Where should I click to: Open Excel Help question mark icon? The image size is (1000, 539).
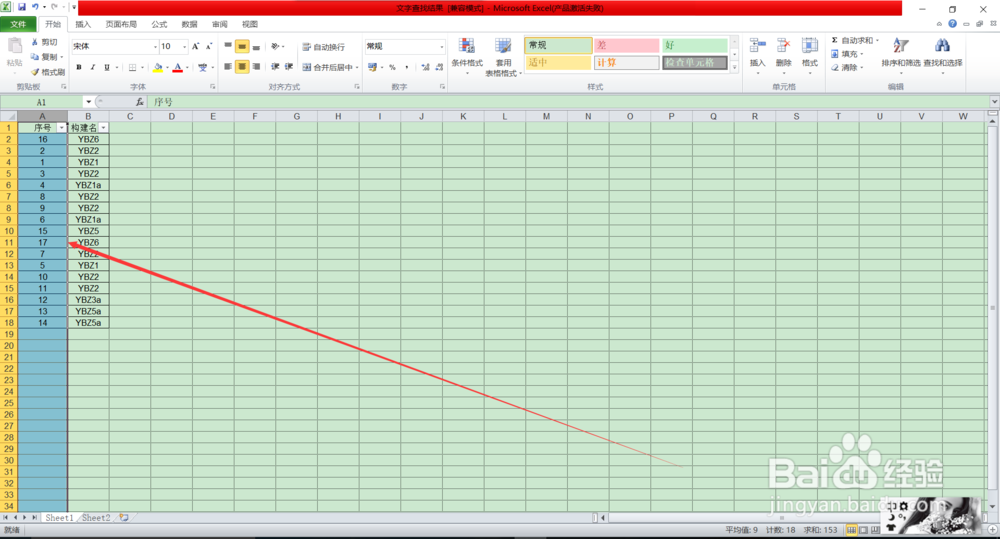pos(952,24)
